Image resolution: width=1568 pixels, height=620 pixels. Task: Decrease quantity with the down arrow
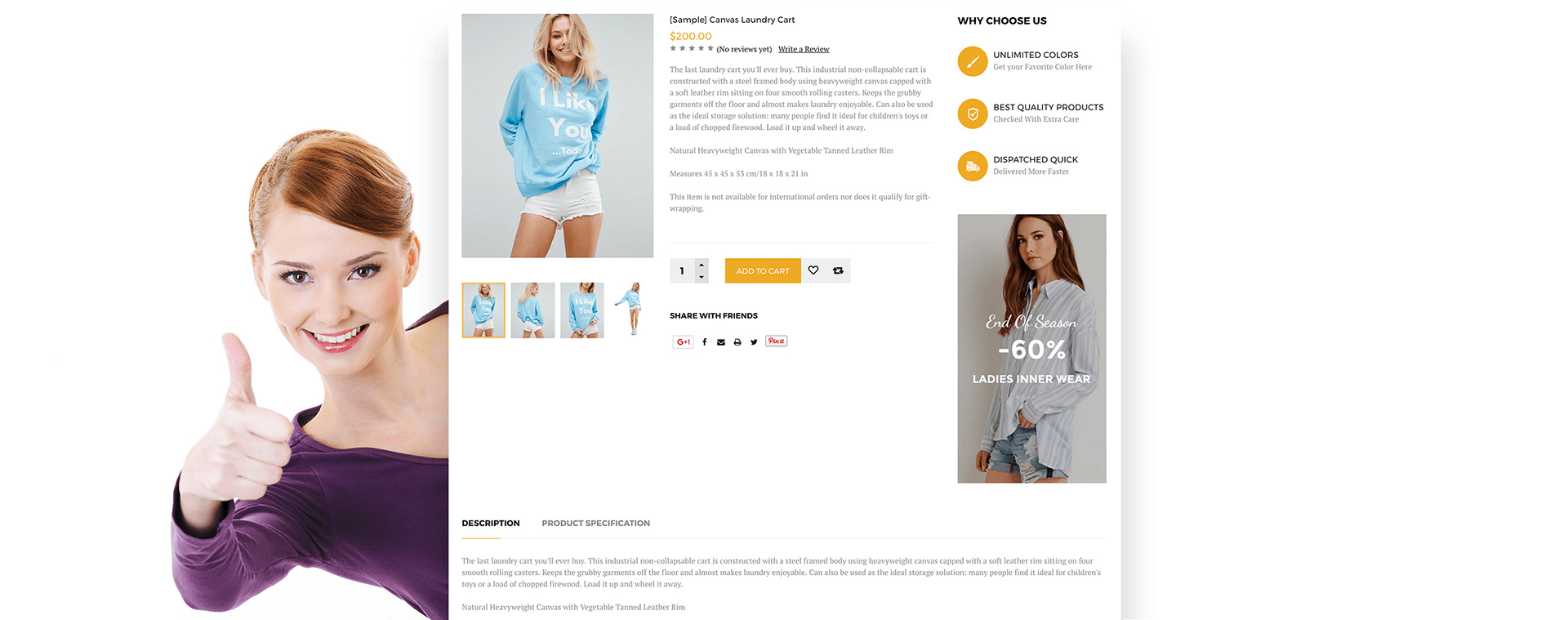pyautogui.click(x=702, y=277)
